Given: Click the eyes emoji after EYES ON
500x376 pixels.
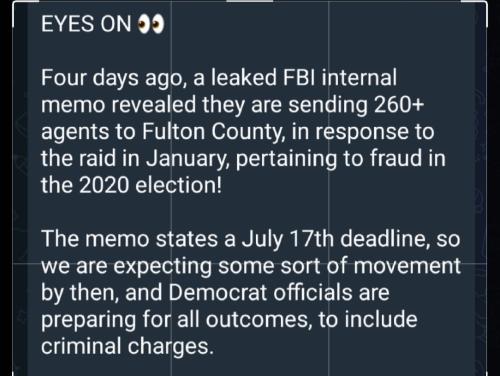Looking at the screenshot, I should coord(151,24).
